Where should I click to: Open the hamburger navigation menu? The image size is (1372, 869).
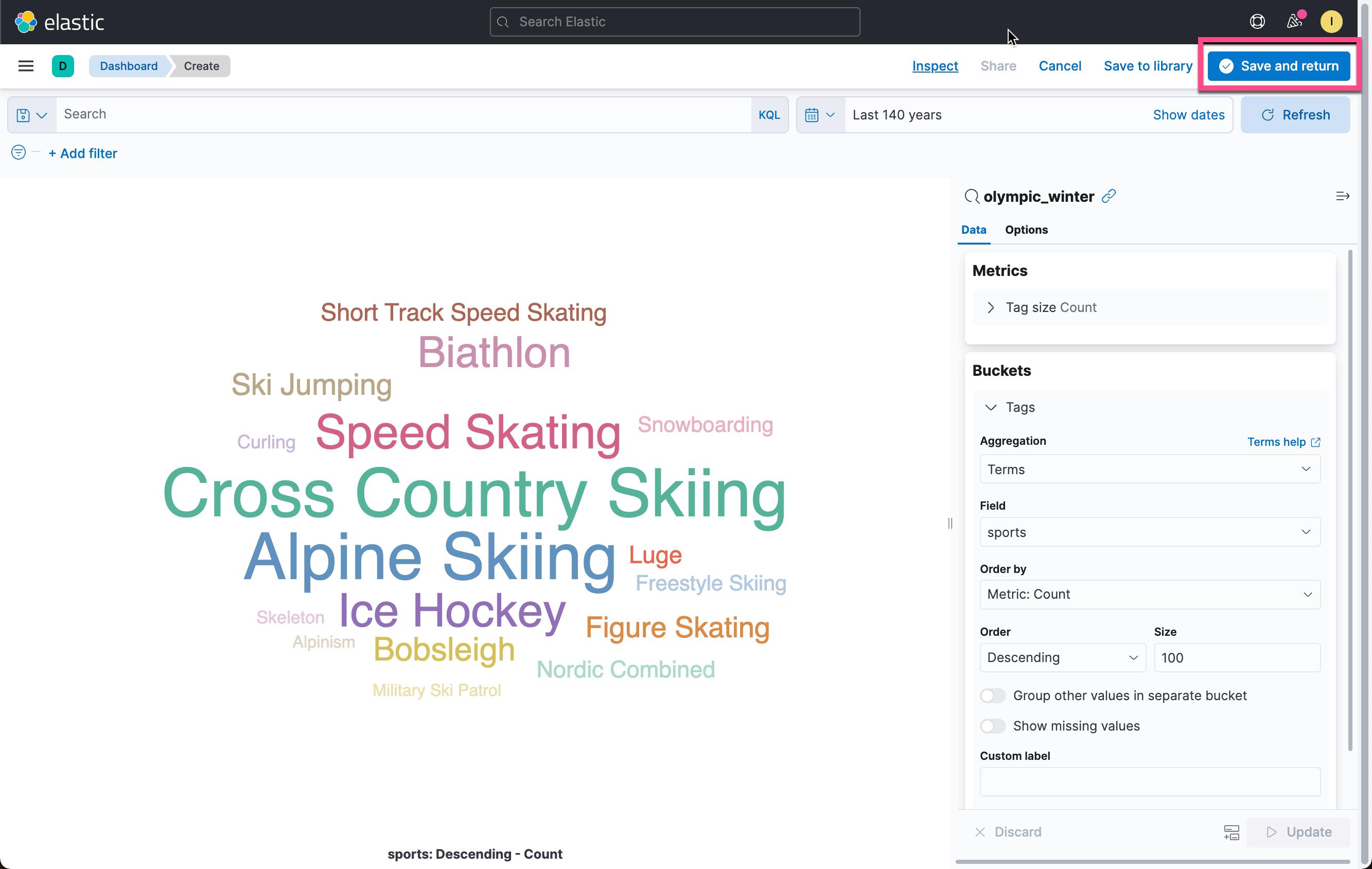[26, 66]
